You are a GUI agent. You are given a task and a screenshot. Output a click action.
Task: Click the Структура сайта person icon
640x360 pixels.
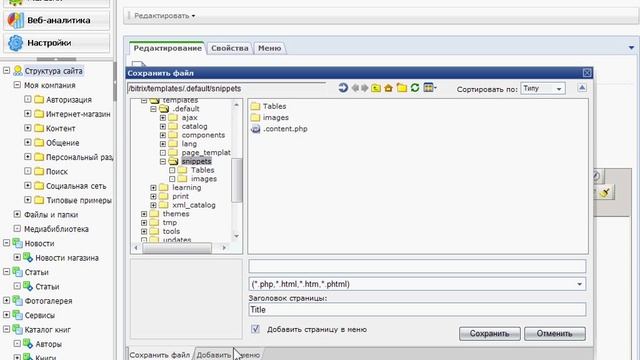tap(18, 71)
